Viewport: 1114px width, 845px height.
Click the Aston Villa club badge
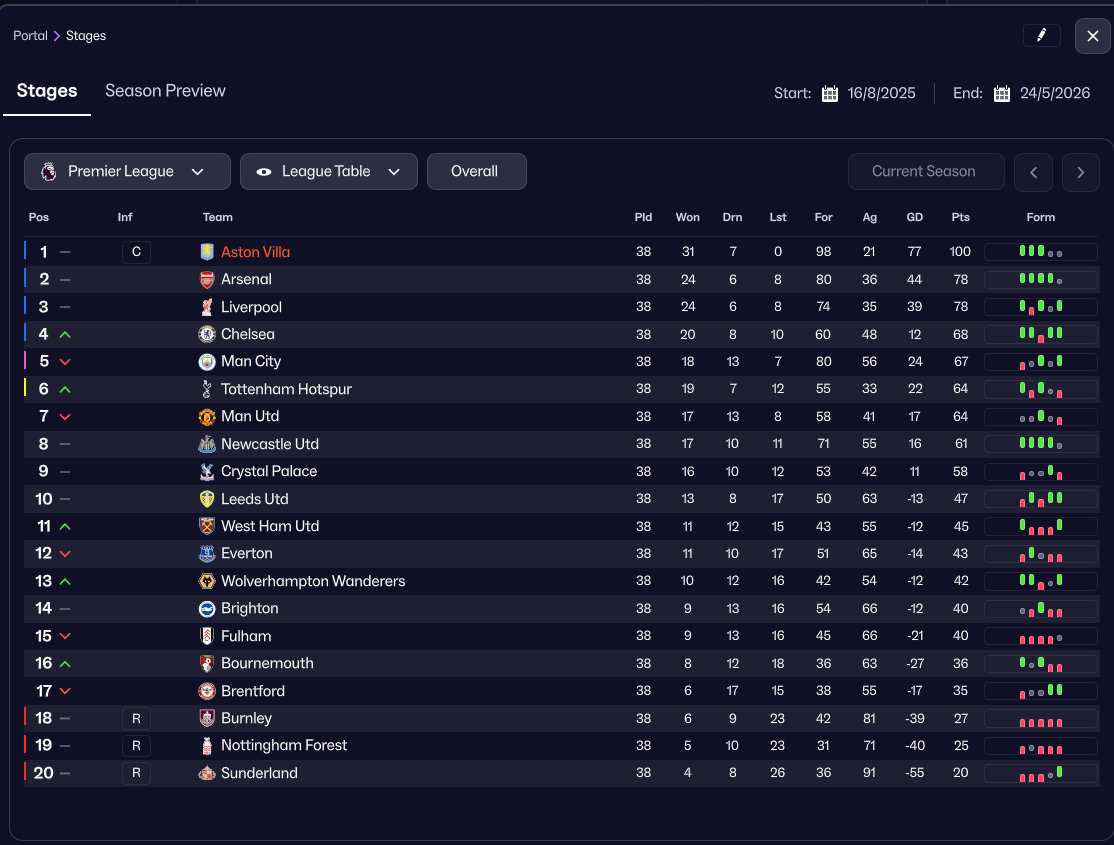pos(207,252)
